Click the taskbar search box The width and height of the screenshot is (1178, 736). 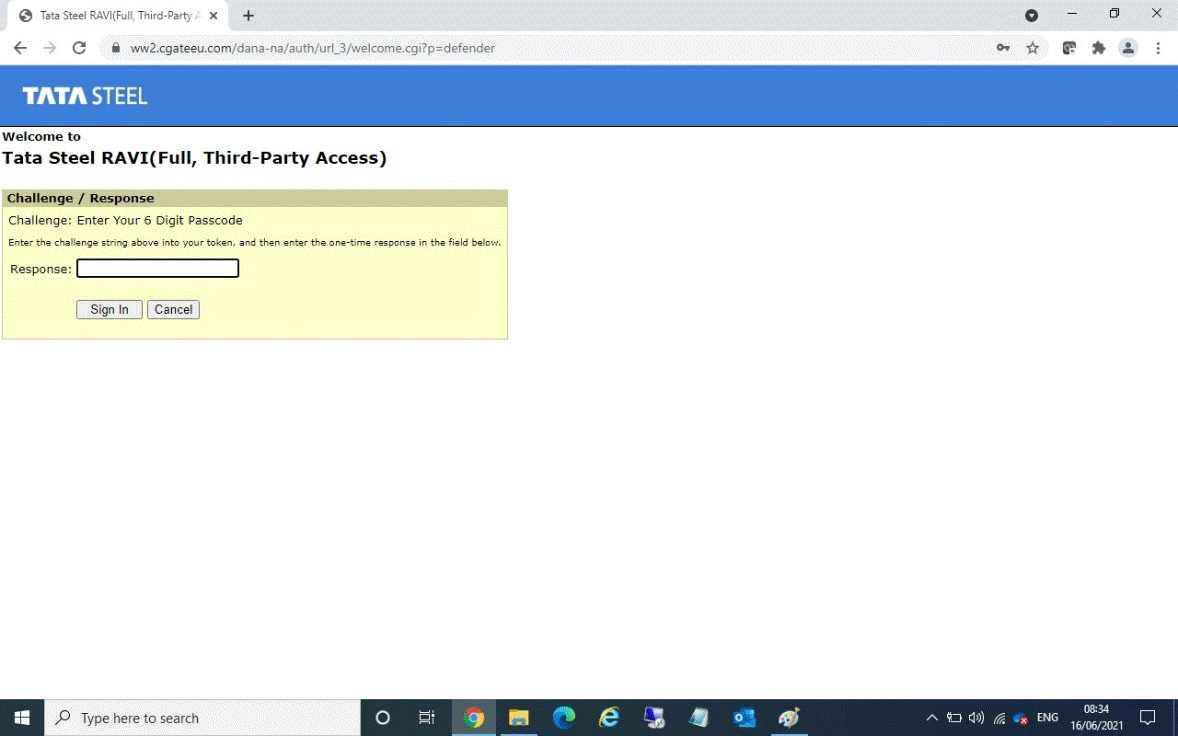(x=203, y=718)
